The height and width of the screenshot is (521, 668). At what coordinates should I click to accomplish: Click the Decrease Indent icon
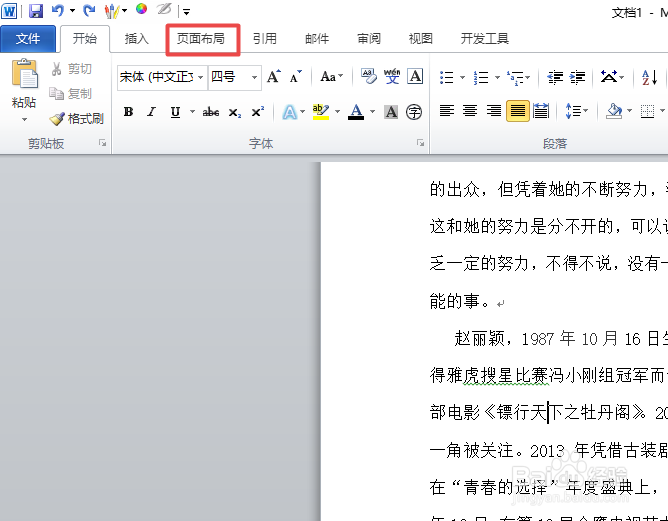[555, 78]
